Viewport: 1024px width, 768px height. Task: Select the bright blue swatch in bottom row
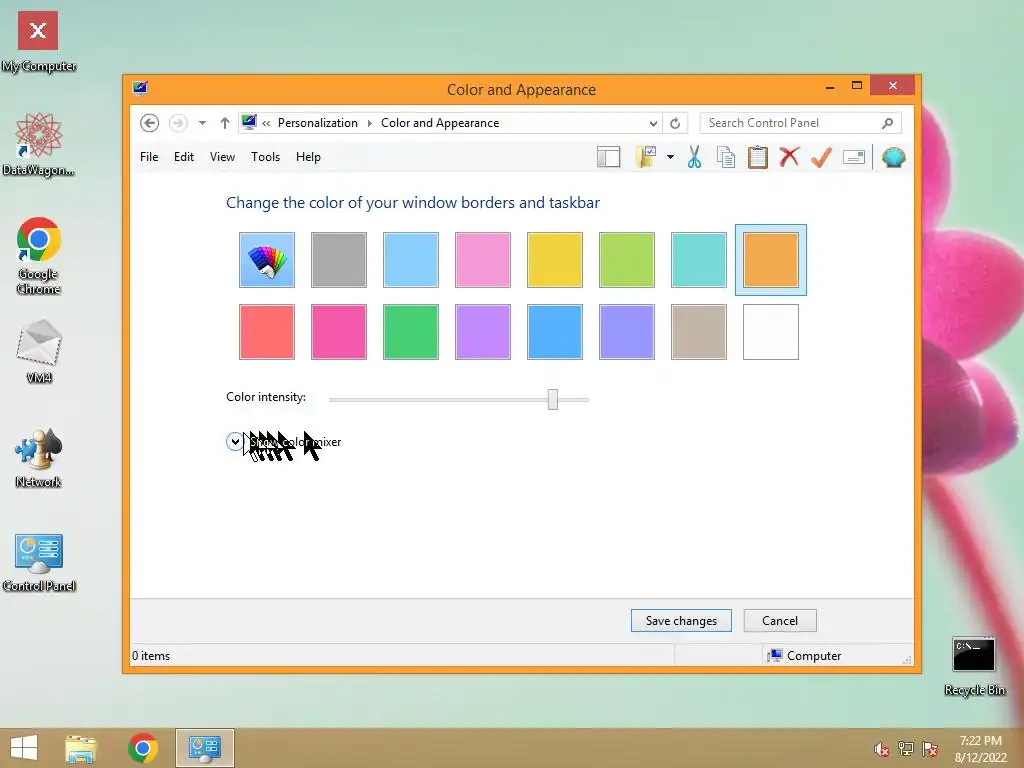click(x=554, y=332)
